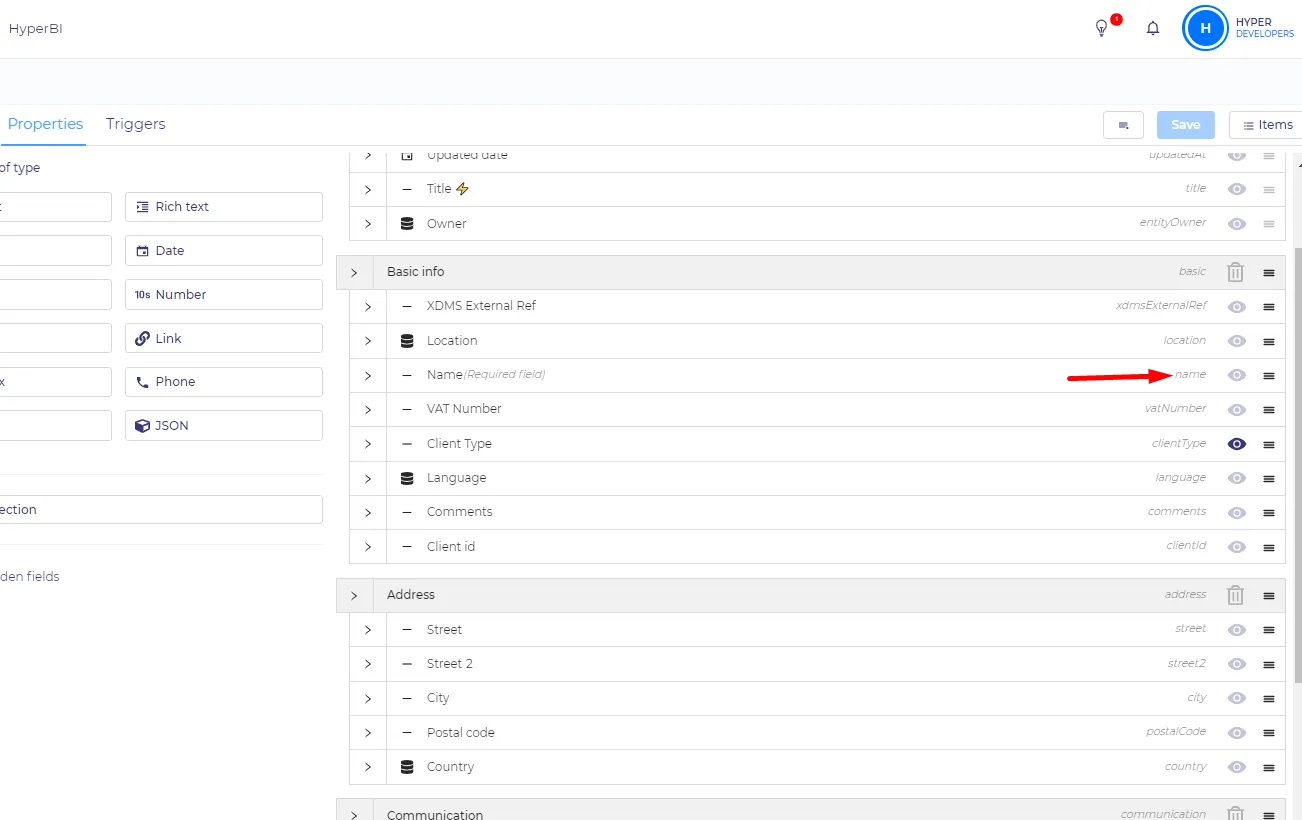
Task: Click the vertical scrollbar of the field list
Action: click(1296, 465)
